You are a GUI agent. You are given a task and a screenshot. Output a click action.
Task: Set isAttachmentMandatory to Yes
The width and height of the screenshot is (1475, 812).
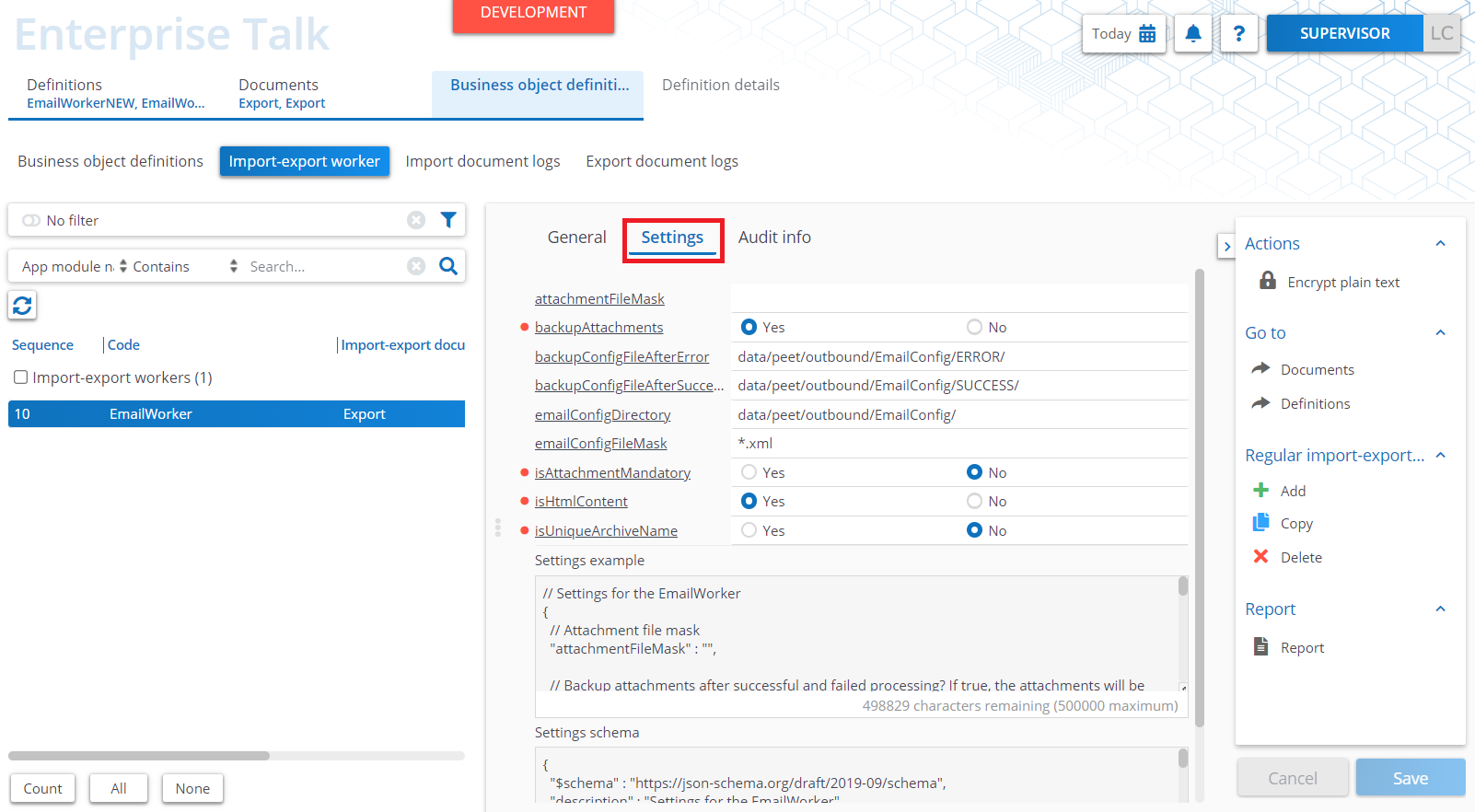tap(749, 472)
